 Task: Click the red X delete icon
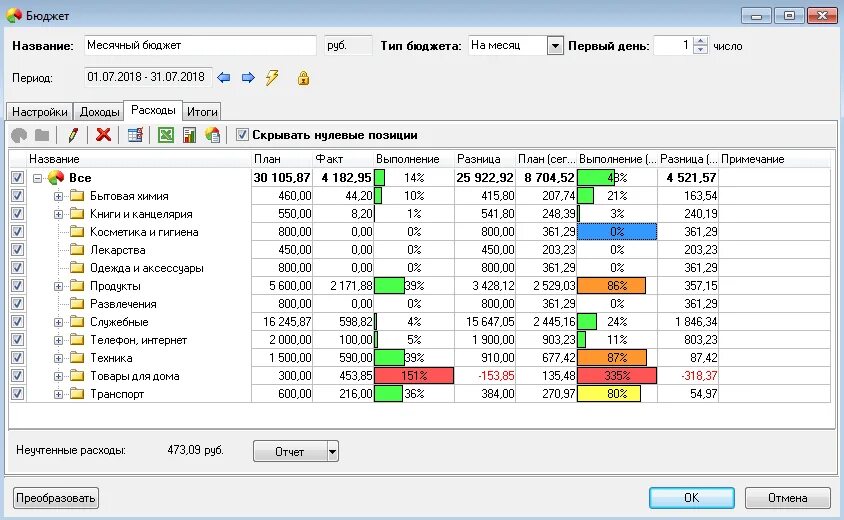(x=103, y=135)
